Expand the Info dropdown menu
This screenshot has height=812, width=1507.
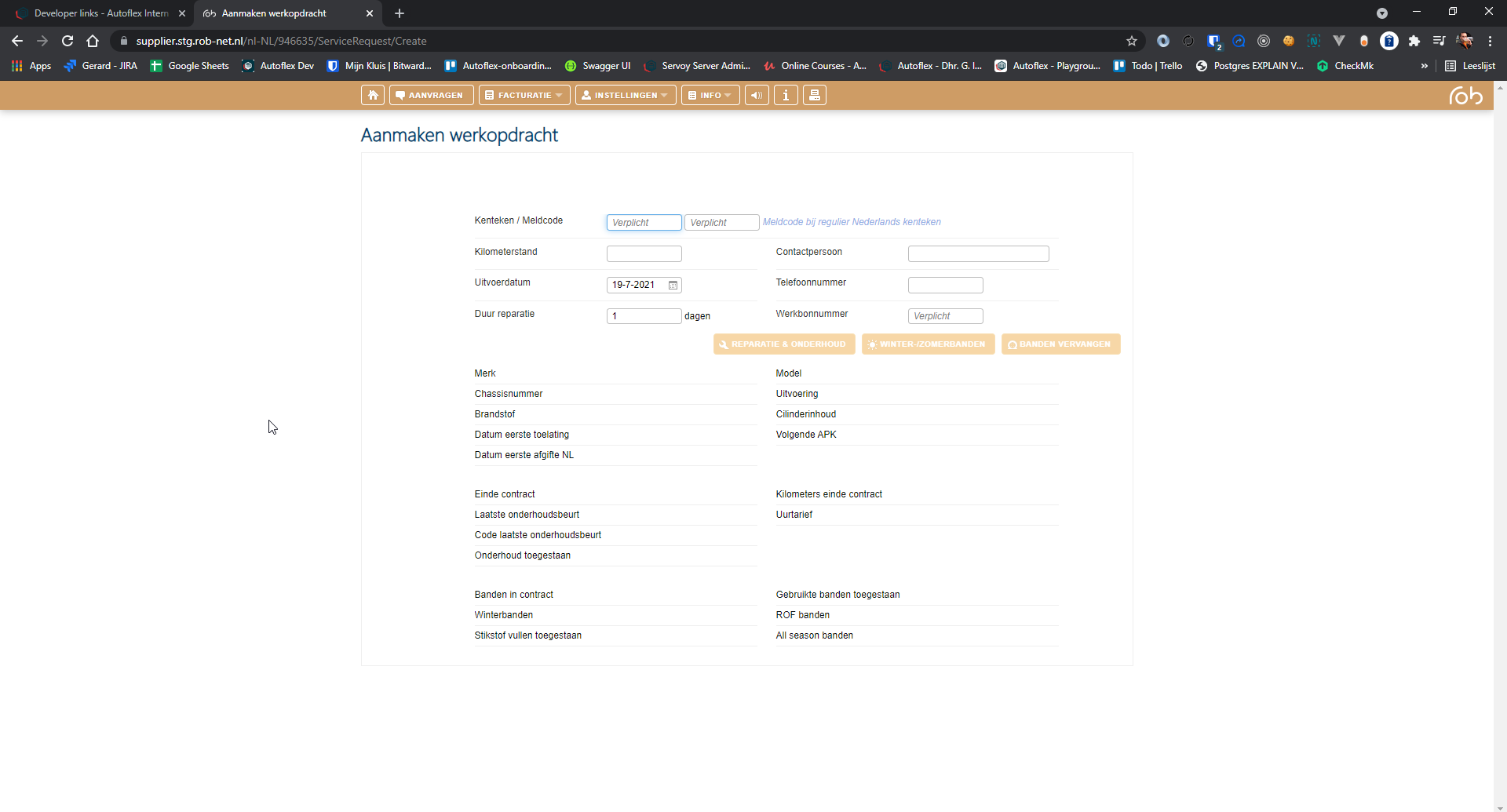(x=710, y=95)
